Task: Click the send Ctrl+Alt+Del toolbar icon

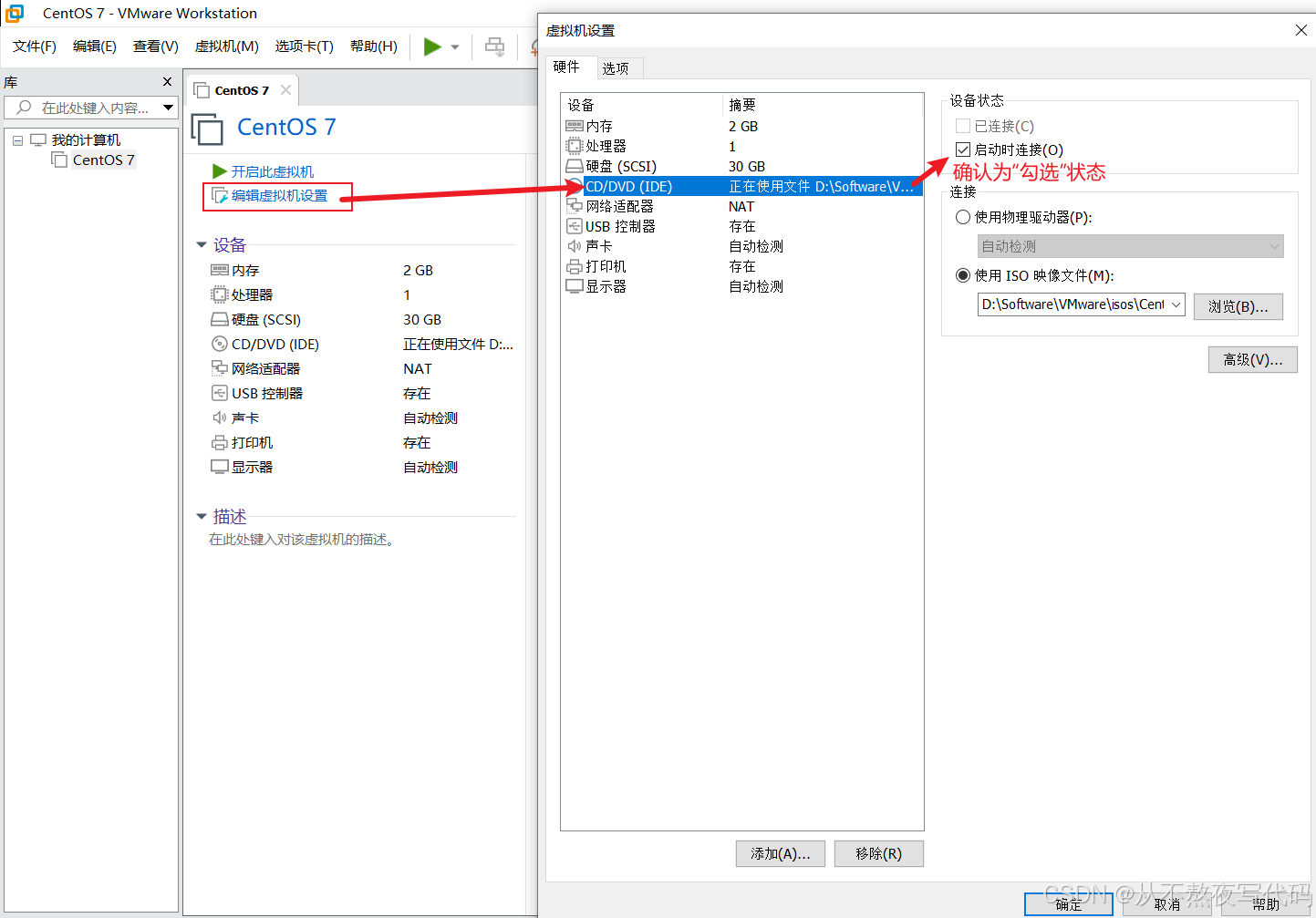Action: click(x=494, y=46)
